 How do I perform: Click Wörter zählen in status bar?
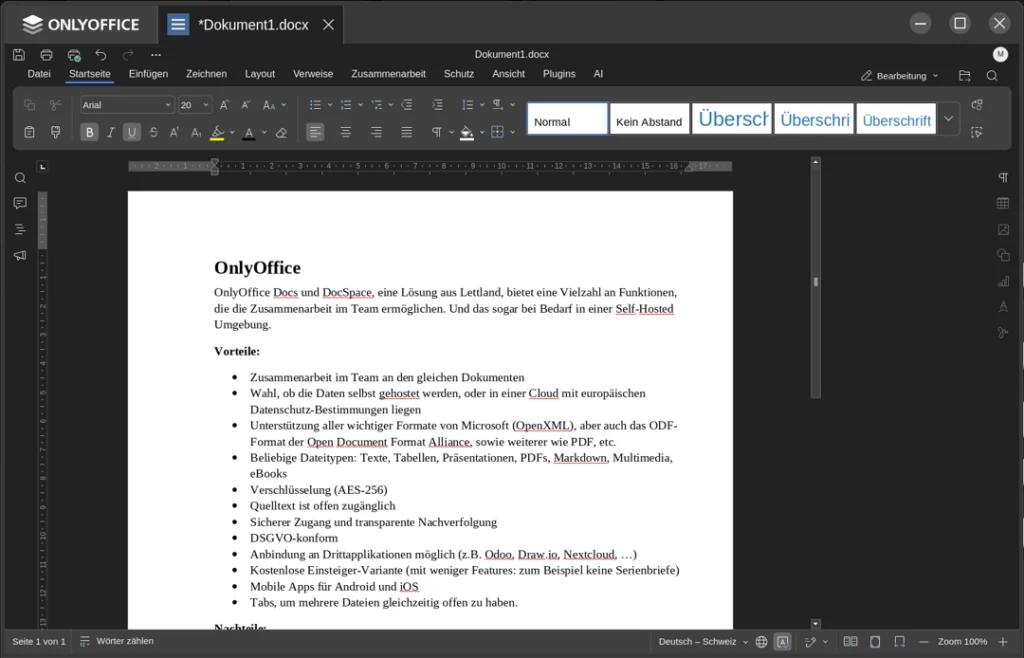point(117,642)
